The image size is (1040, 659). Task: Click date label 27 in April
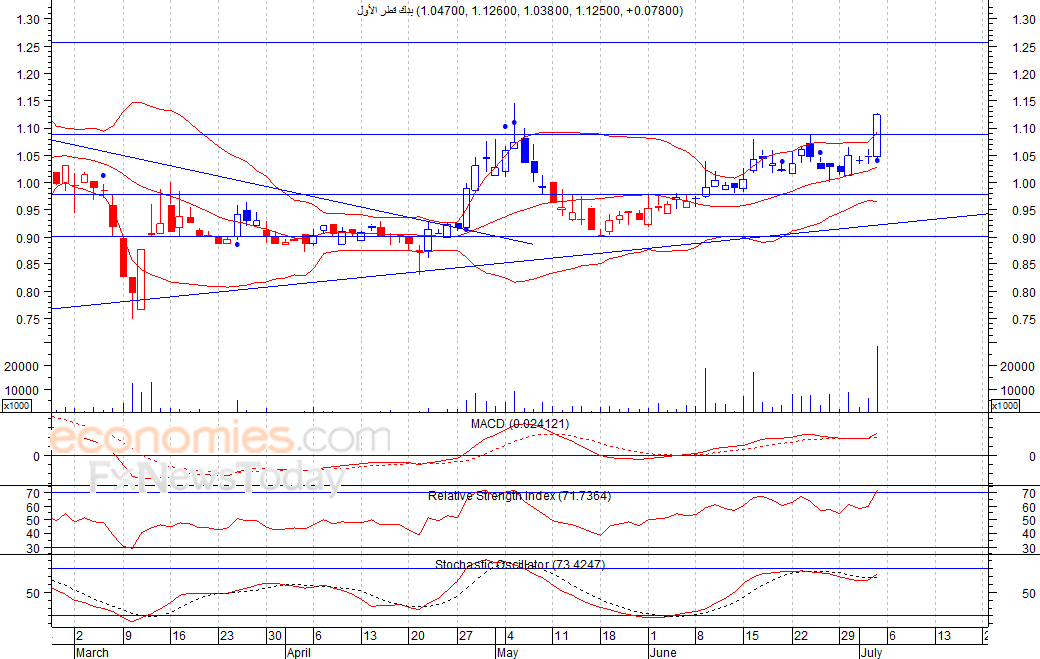[466, 636]
